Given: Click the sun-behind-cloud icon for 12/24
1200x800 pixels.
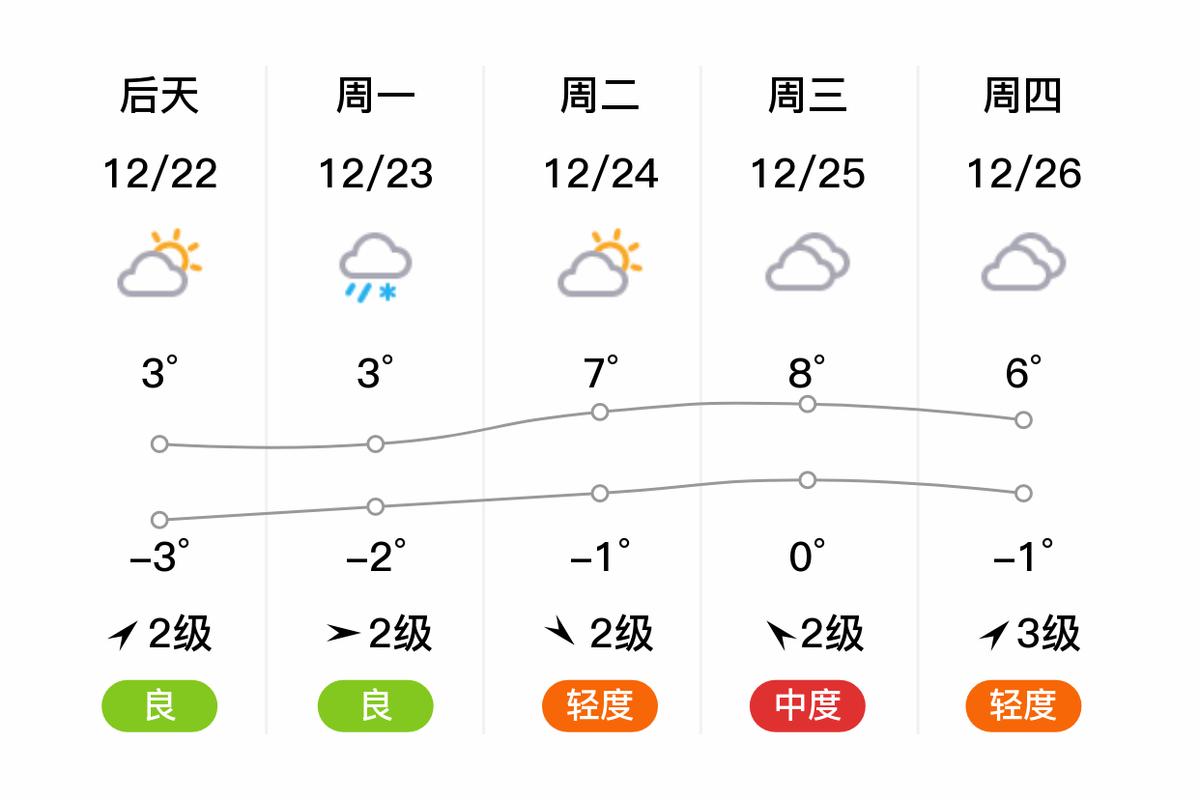Looking at the screenshot, I should pyautogui.click(x=596, y=263).
